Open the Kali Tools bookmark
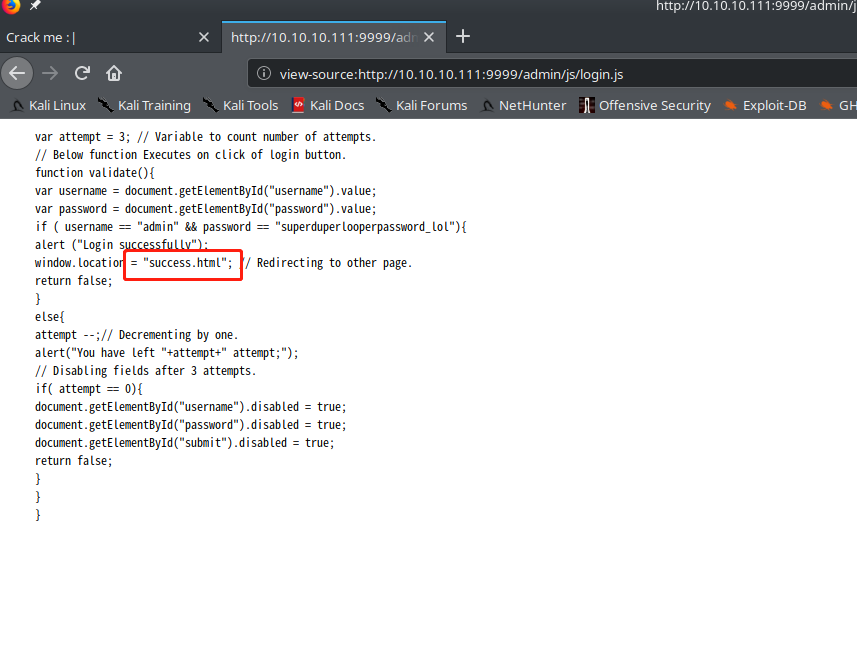857x663 pixels. click(x=240, y=105)
